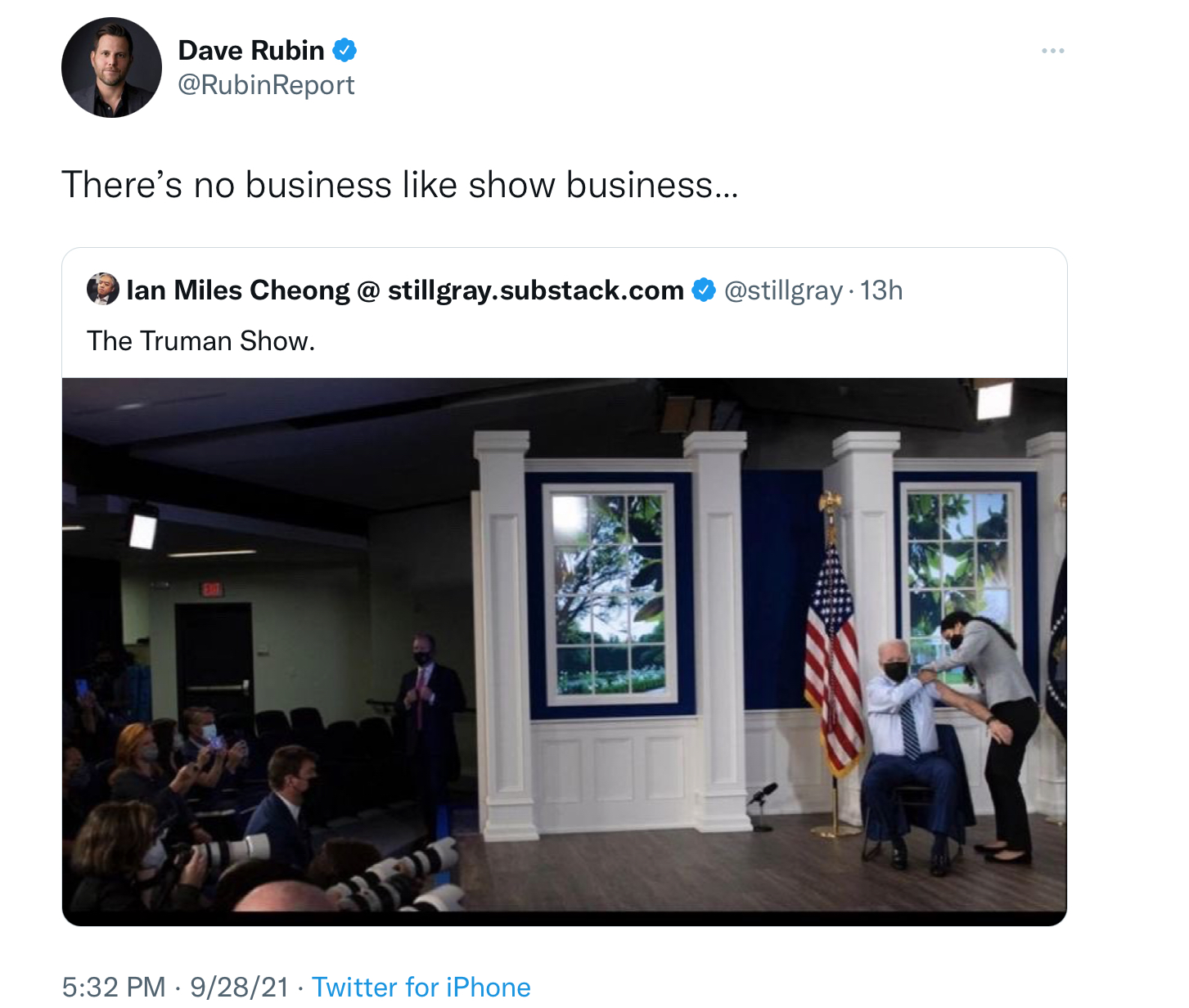Click the left stage window in the photo

[x=610, y=593]
